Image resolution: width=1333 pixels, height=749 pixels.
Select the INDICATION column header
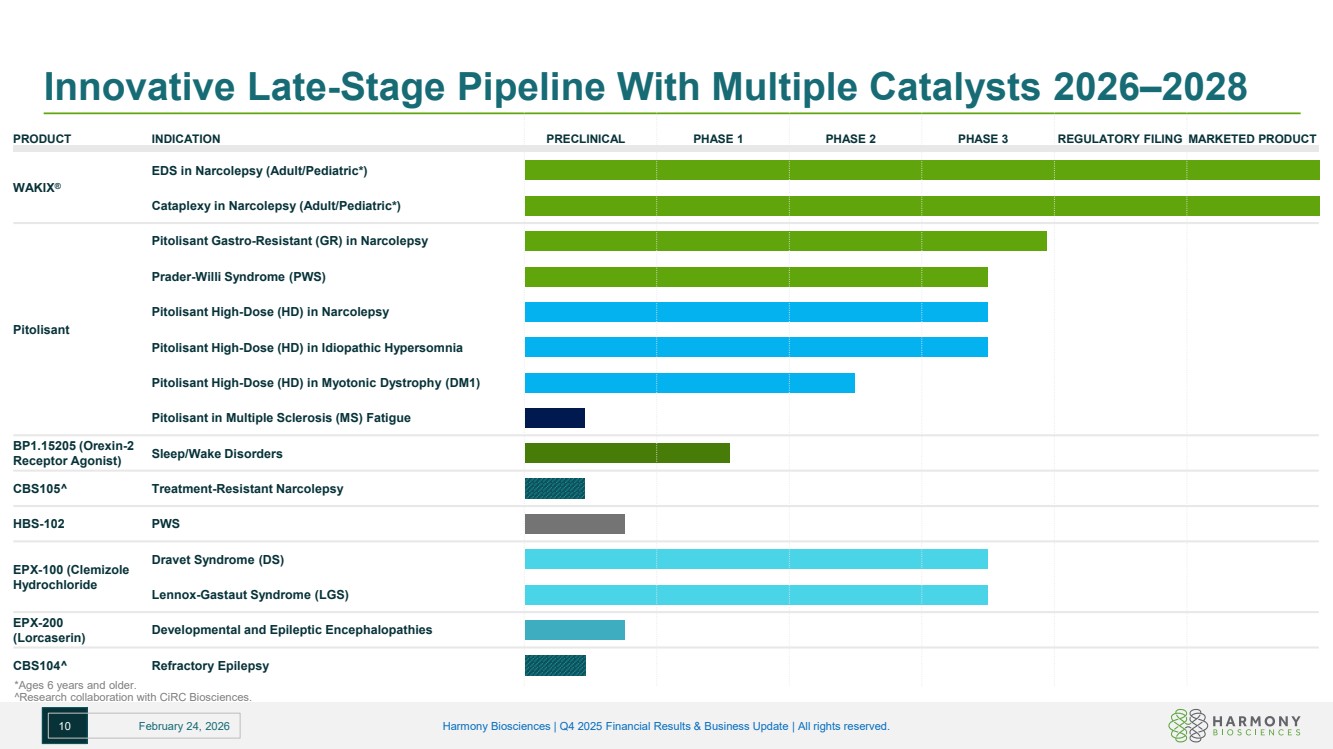coord(186,139)
